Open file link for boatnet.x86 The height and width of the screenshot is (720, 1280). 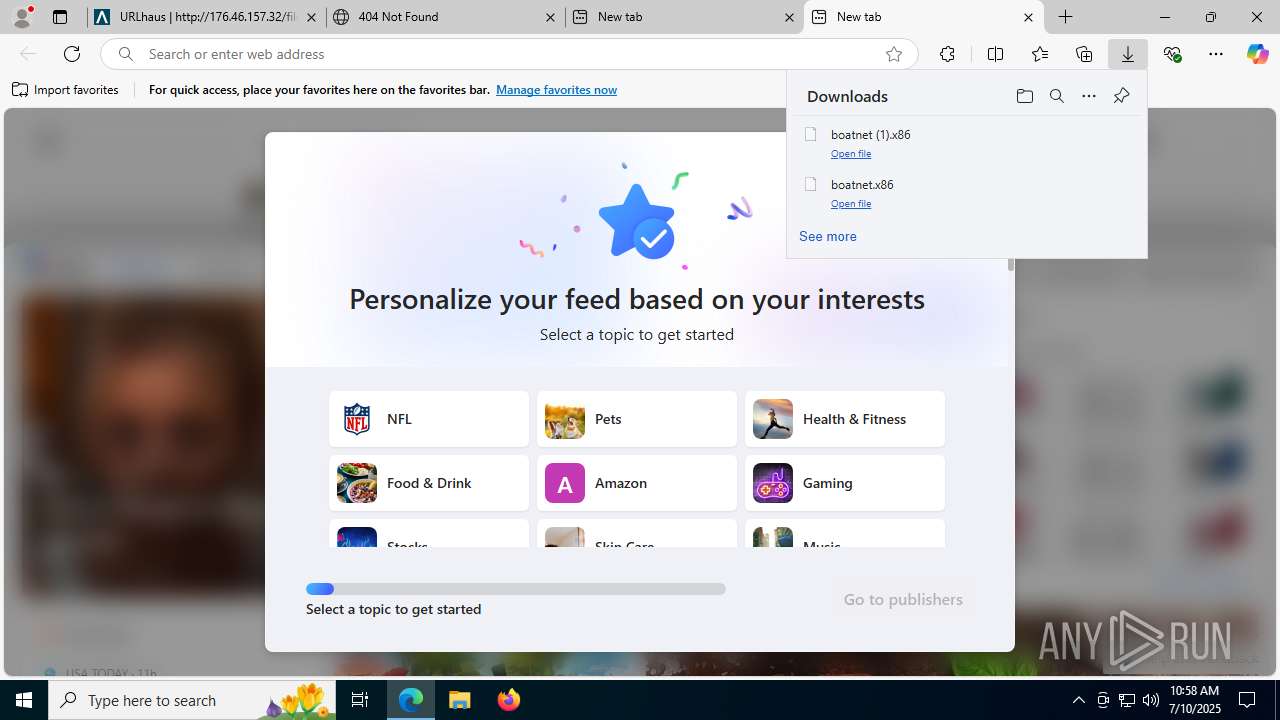pos(851,204)
